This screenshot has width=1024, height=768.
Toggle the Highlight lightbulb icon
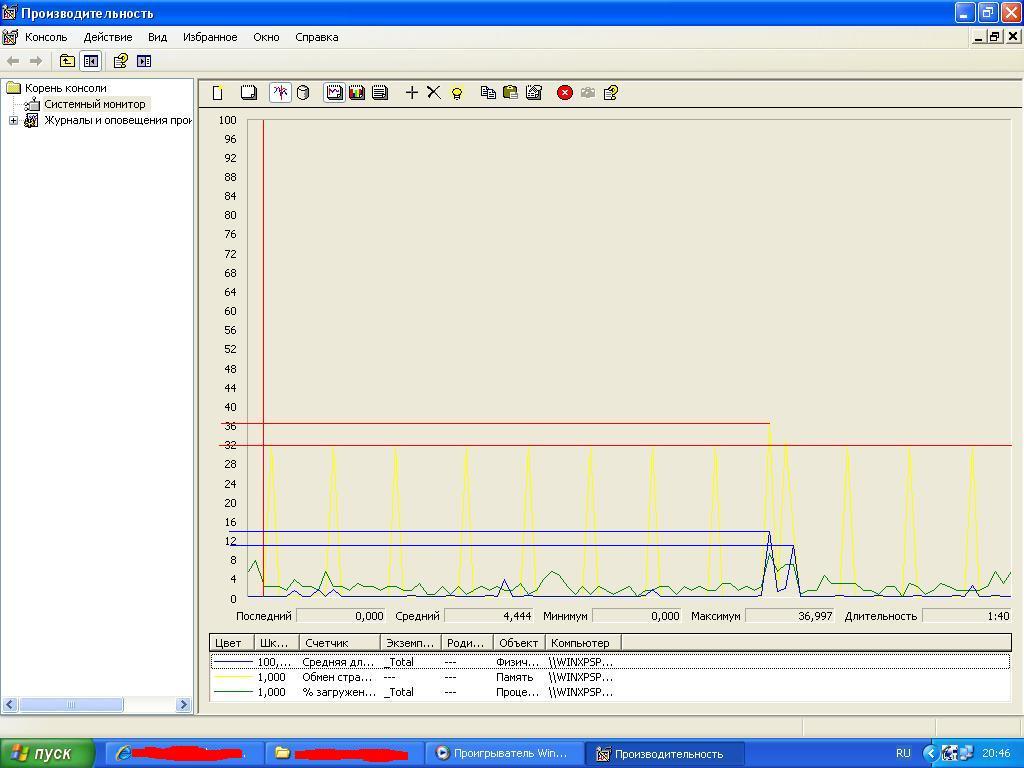tap(457, 92)
